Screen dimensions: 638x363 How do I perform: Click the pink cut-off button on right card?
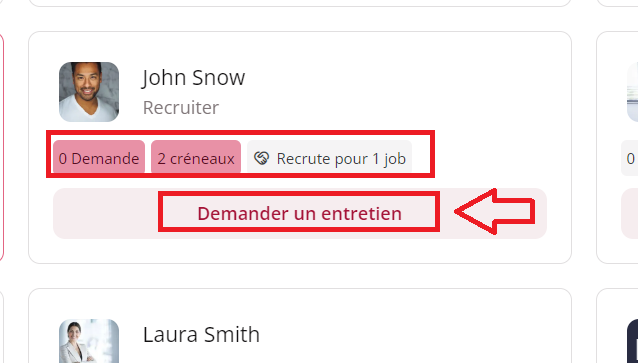(x=630, y=213)
